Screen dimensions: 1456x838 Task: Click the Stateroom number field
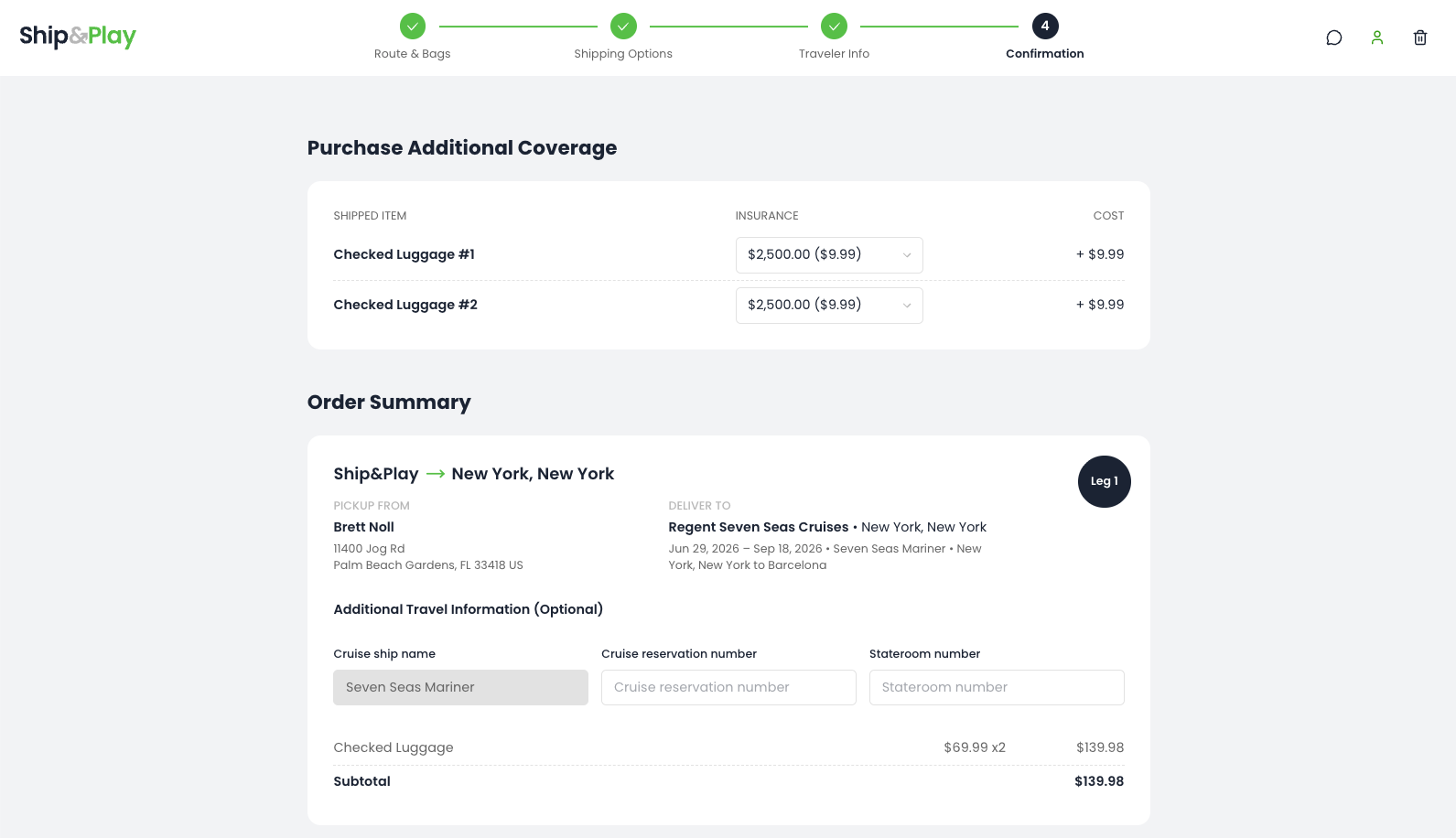(x=997, y=688)
